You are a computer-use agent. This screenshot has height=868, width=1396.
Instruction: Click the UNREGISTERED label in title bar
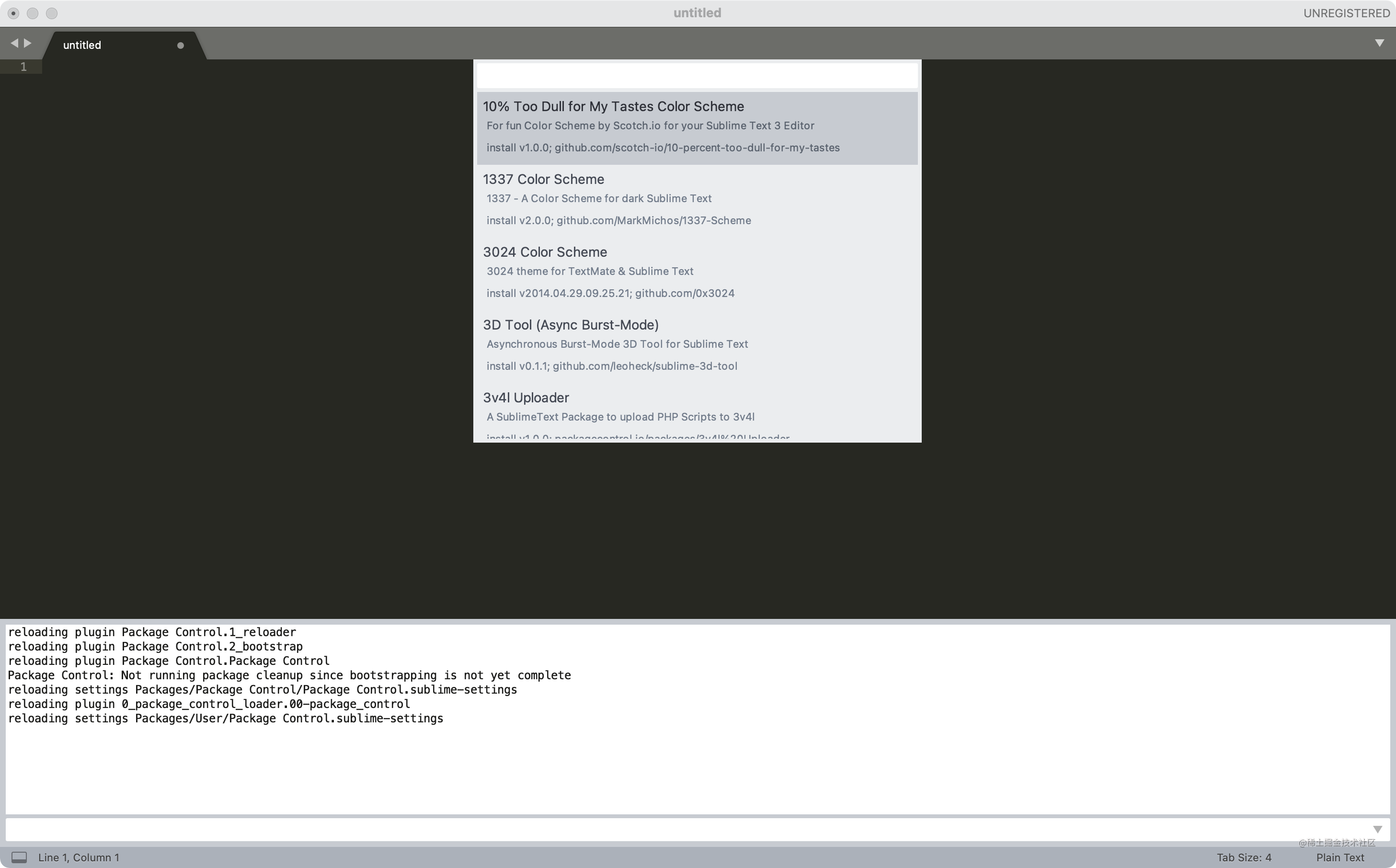point(1346,12)
